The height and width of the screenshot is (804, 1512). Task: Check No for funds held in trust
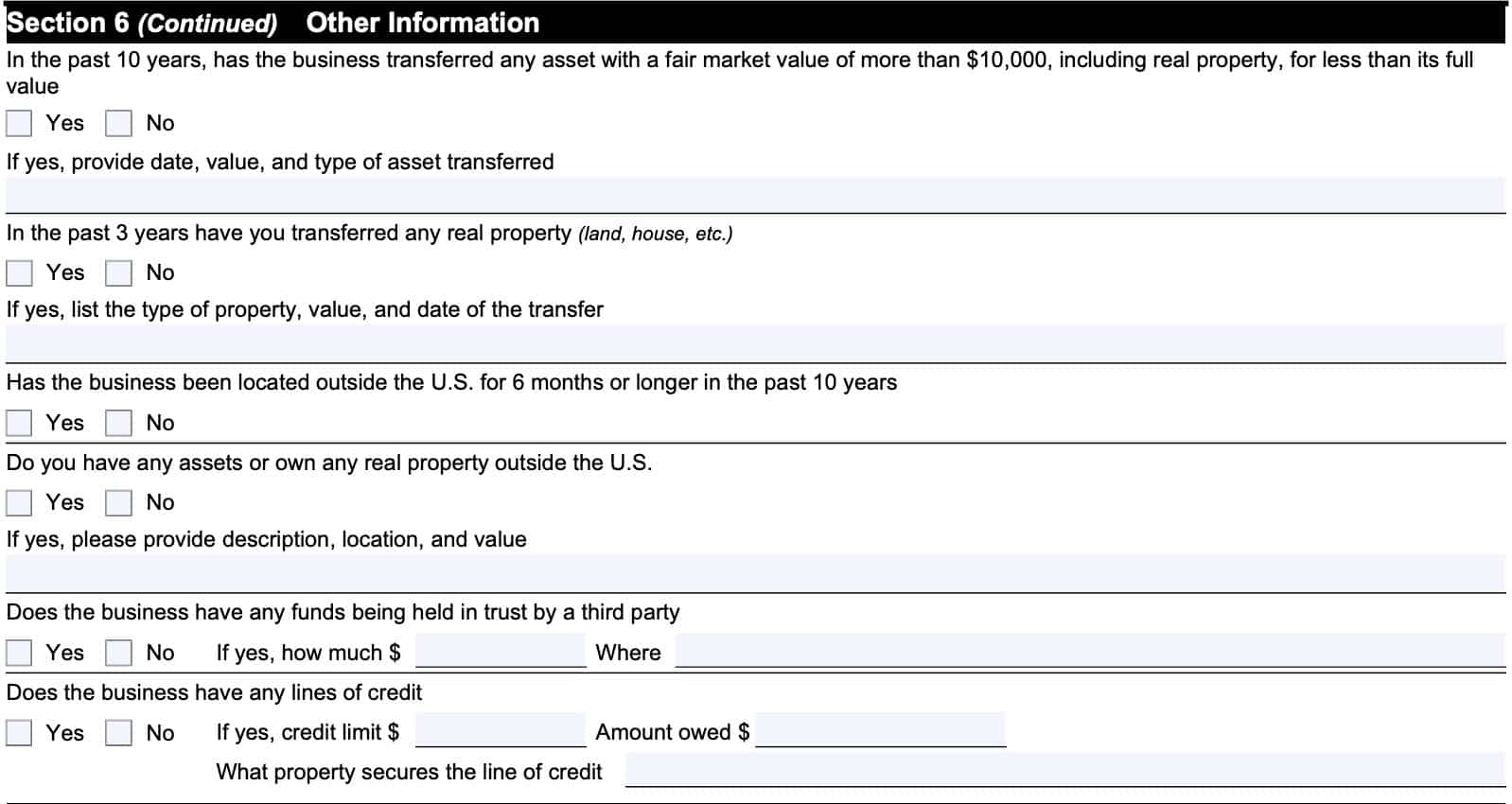pos(118,653)
